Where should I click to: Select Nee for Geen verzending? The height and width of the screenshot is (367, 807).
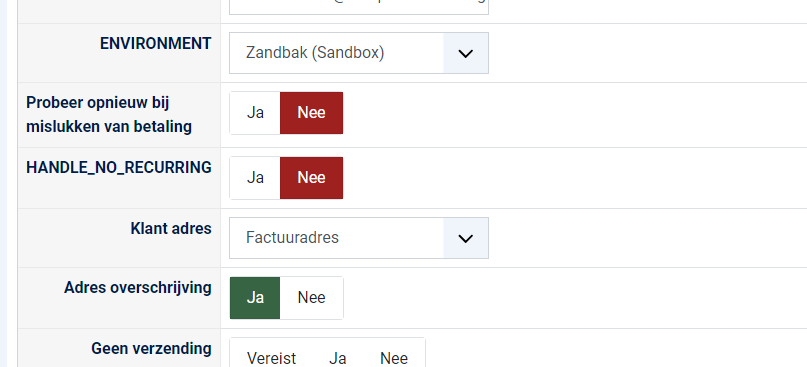point(394,358)
